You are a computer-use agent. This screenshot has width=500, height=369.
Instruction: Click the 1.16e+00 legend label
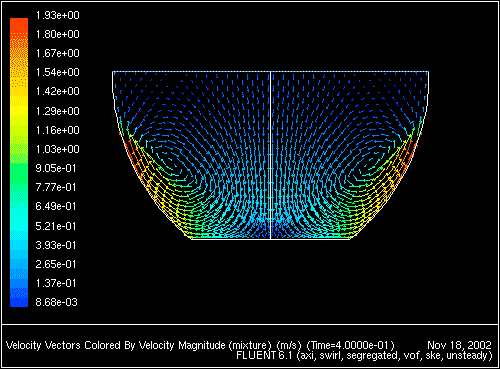[58, 130]
